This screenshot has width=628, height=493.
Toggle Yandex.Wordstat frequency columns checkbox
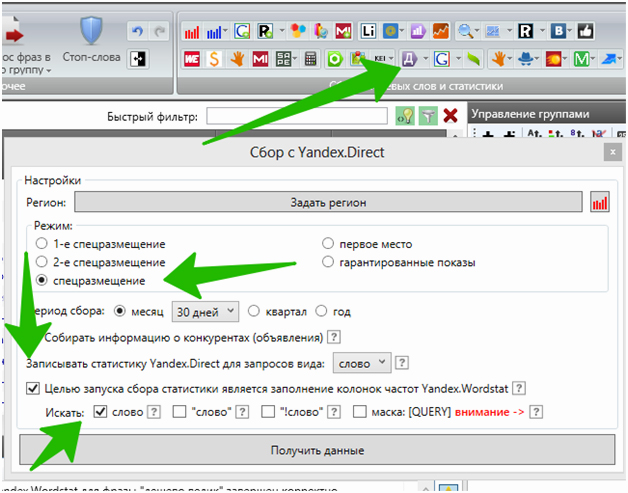click(33, 388)
